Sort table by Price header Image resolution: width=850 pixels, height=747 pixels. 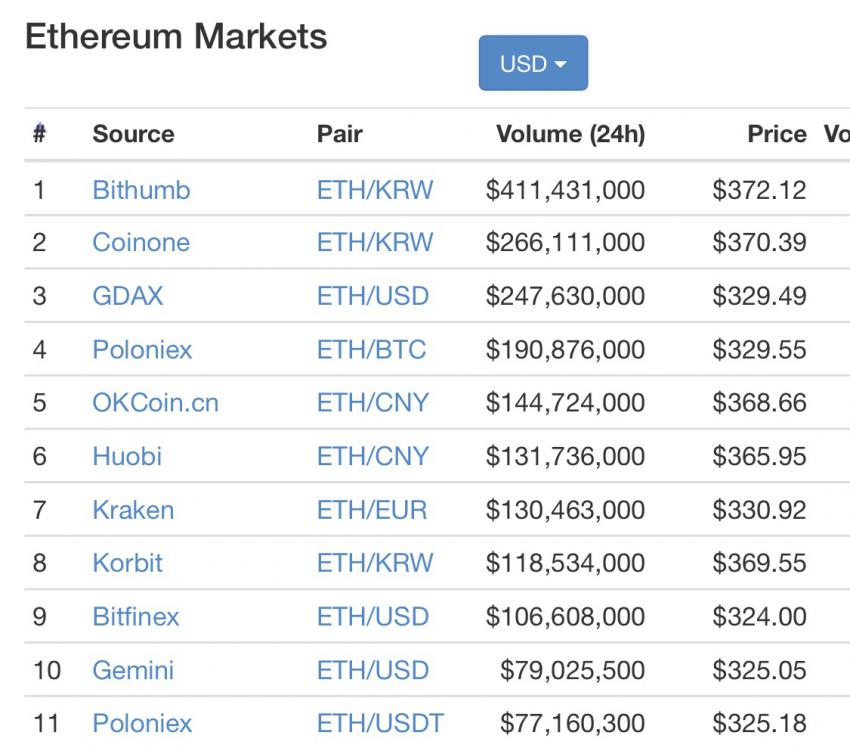tap(777, 133)
